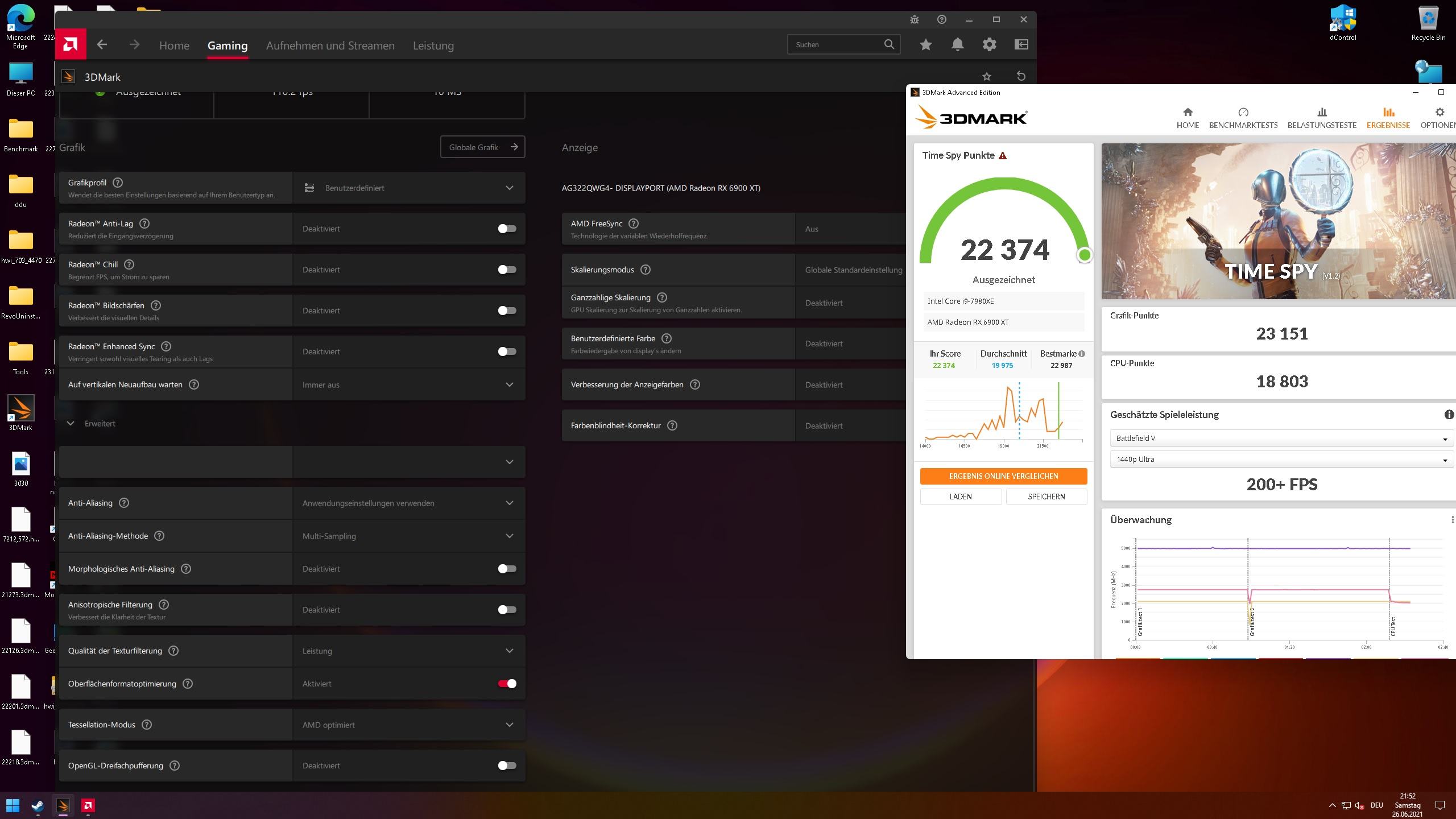Open Auf vertikalen Neuaufbau warten dropdown

(409, 384)
